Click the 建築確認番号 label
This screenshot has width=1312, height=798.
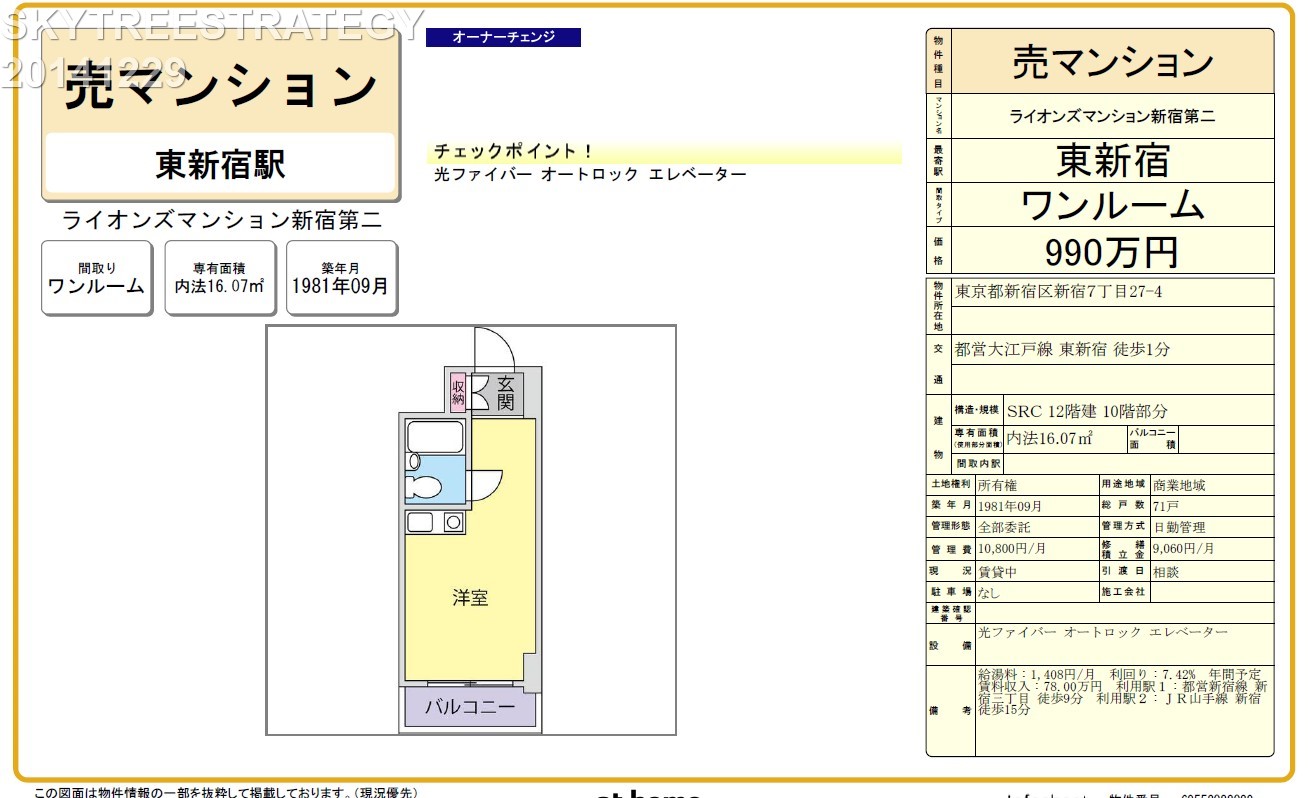click(x=951, y=612)
